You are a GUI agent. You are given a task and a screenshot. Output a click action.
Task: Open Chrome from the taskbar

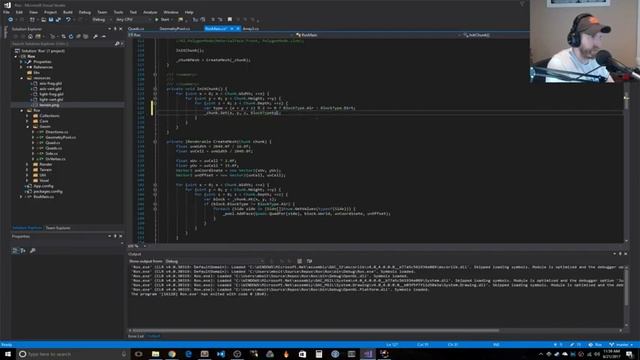(172, 354)
